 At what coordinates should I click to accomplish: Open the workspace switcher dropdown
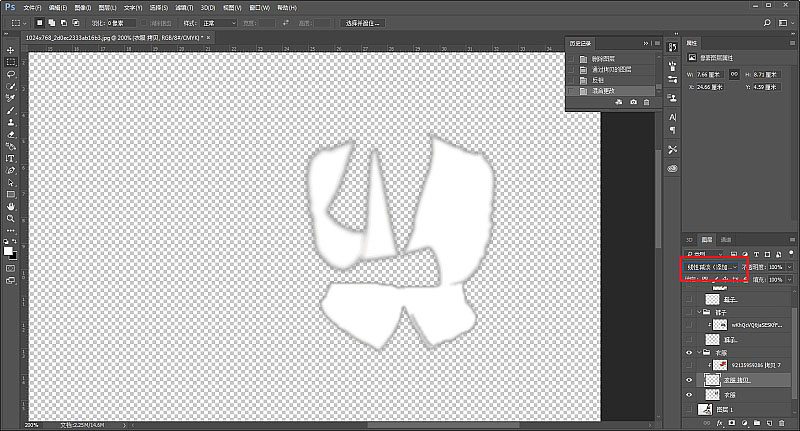pyautogui.click(x=783, y=23)
